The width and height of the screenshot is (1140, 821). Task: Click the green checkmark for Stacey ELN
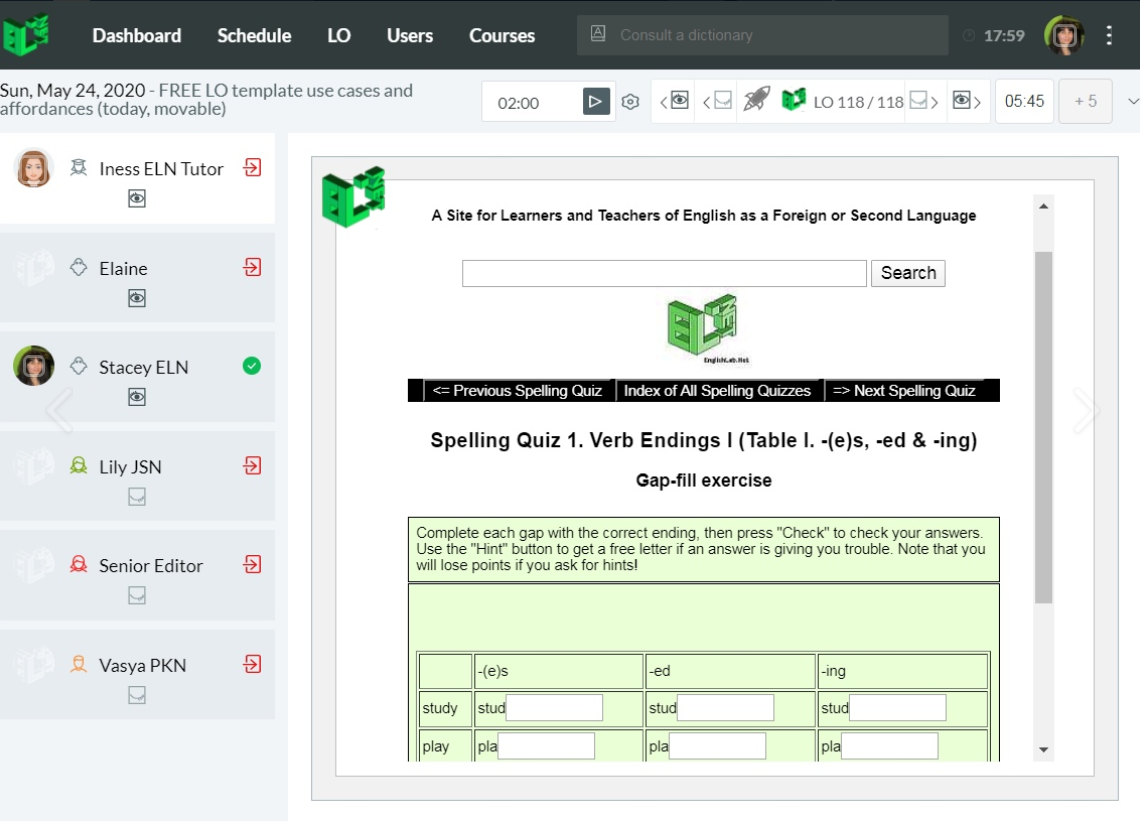coord(252,366)
